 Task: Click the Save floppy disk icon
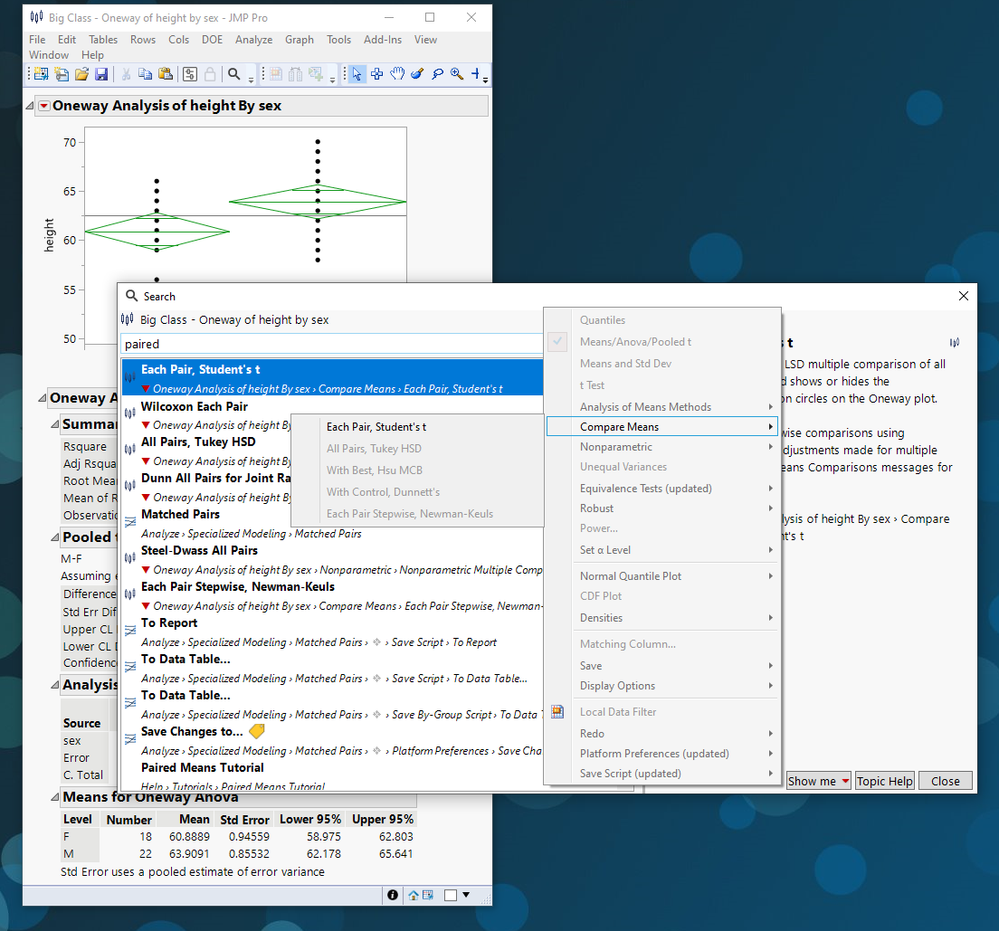tap(101, 74)
